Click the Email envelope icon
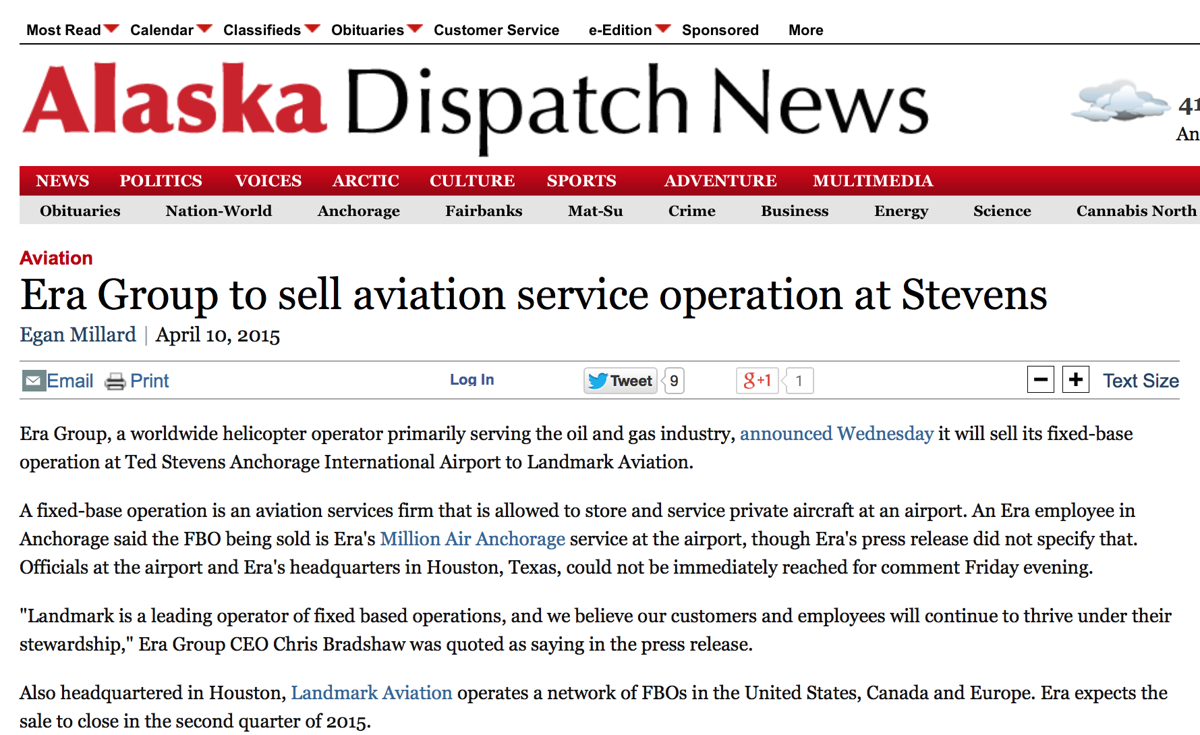Screen dimensions: 1200x735 pyautogui.click(x=33, y=381)
